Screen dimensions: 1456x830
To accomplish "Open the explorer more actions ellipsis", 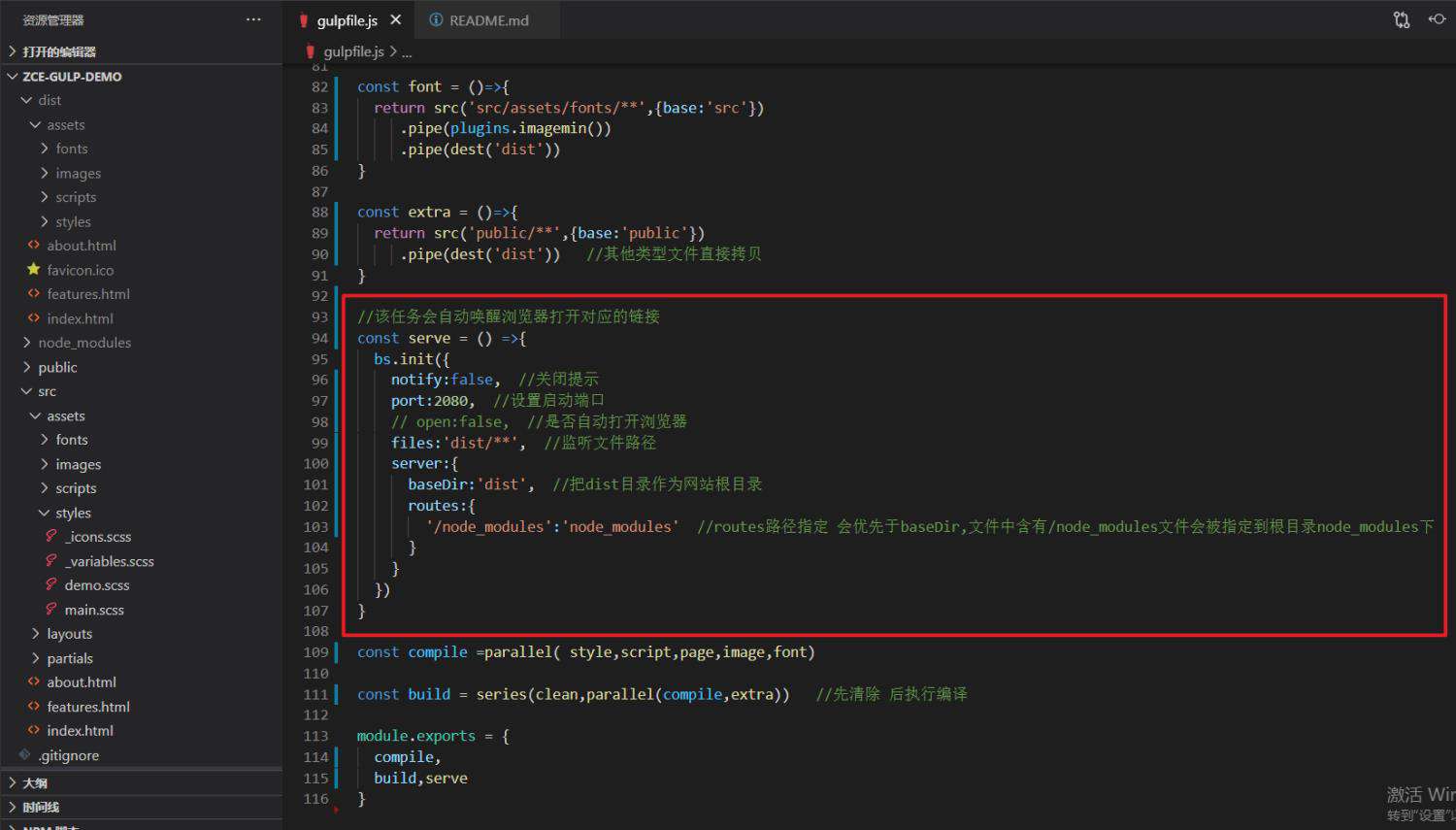I will (253, 19).
